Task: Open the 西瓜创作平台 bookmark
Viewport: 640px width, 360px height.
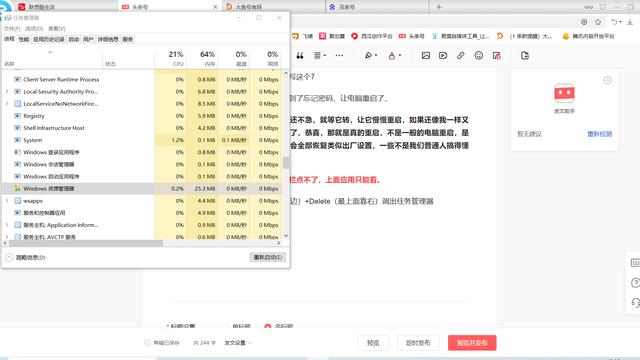Action: tap(371, 36)
